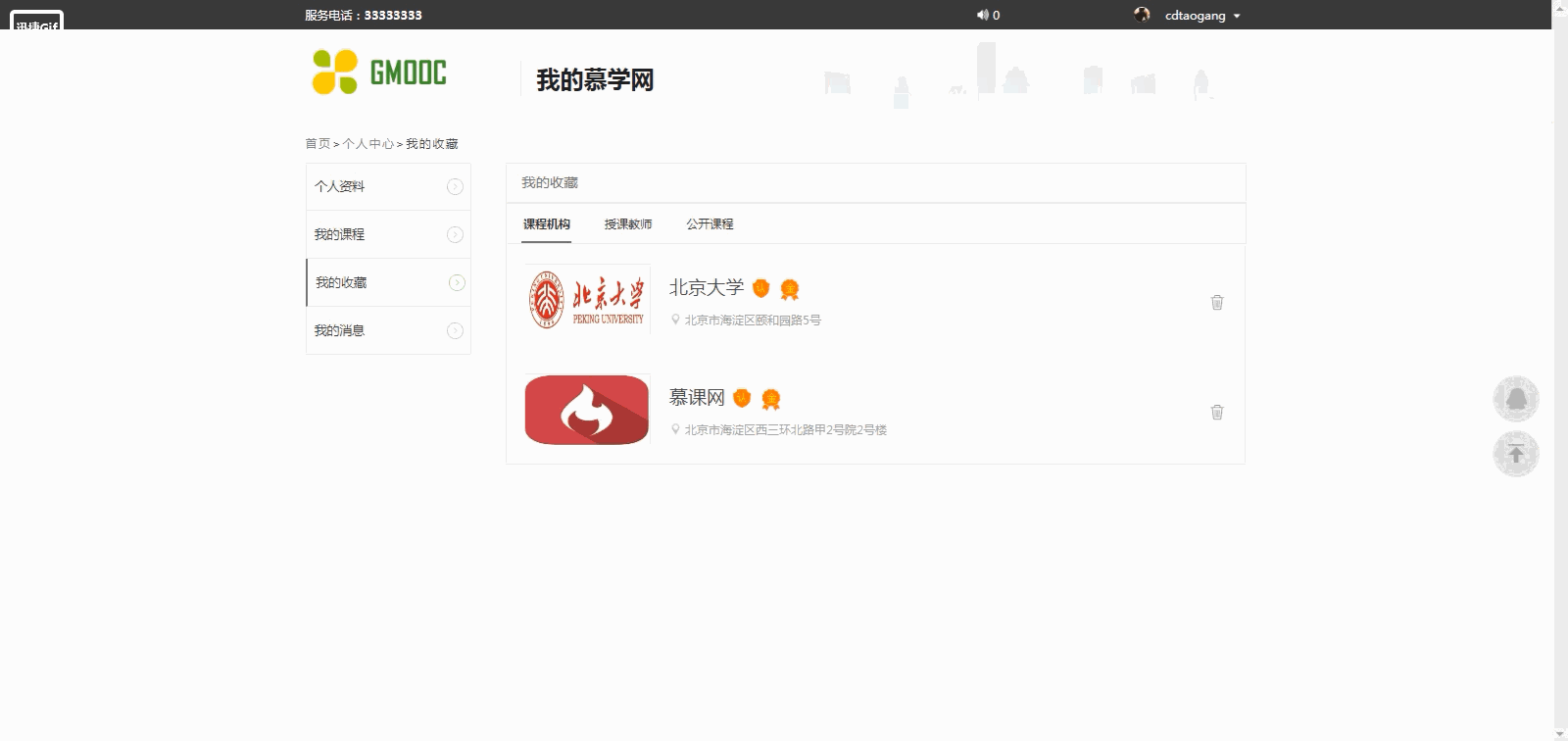Click arrow circle icon next to 个人资料
Image resolution: width=1568 pixels, height=741 pixels.
pos(455,186)
